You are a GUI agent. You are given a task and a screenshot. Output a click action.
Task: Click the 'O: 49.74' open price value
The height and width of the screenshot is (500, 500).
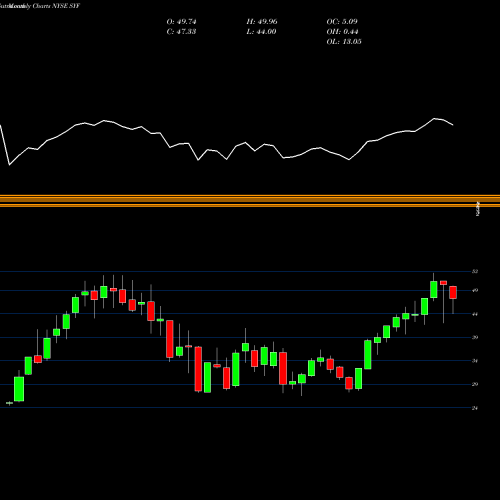tap(181, 22)
